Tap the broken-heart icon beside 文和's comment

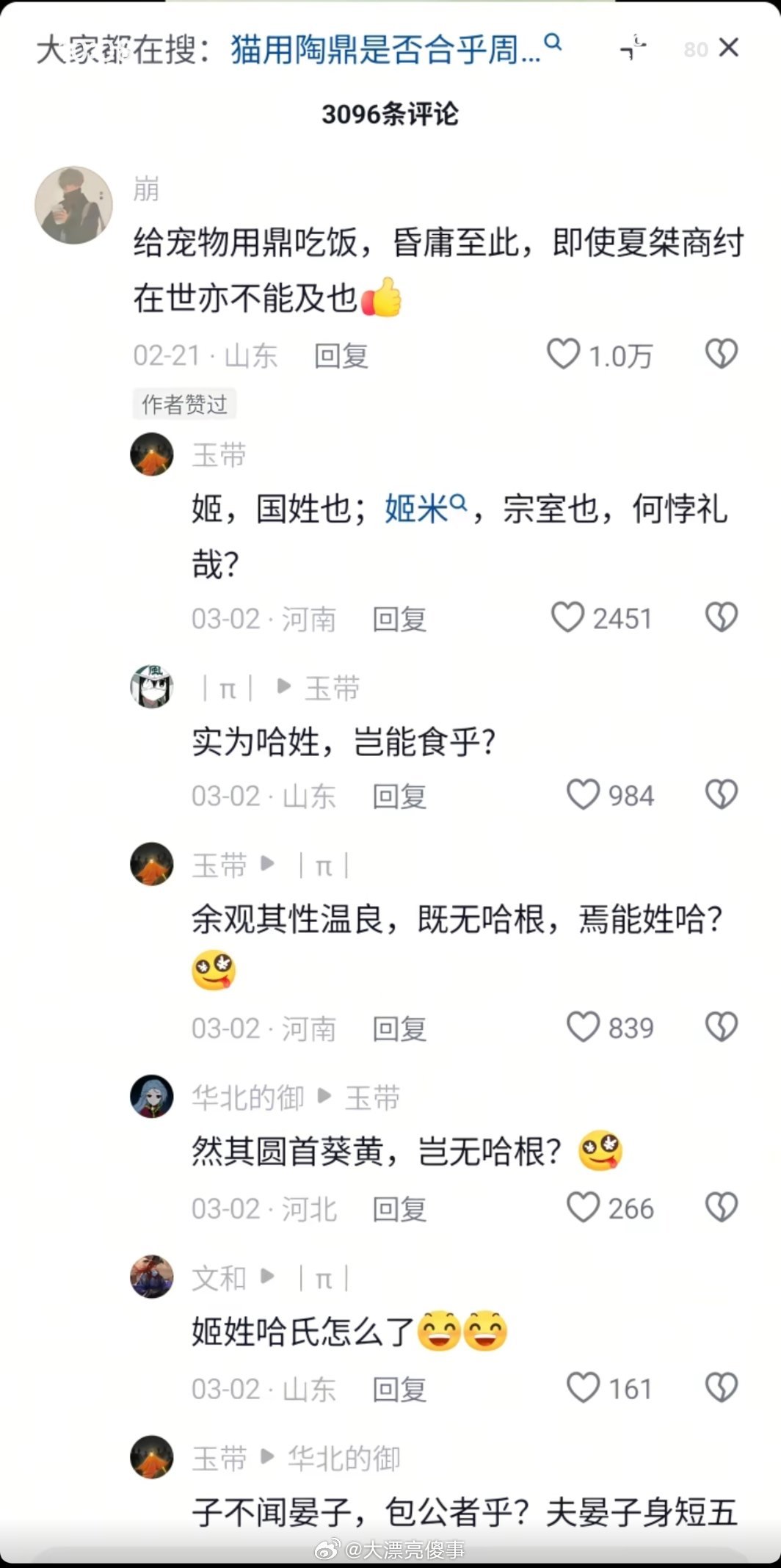pyautogui.click(x=722, y=1387)
